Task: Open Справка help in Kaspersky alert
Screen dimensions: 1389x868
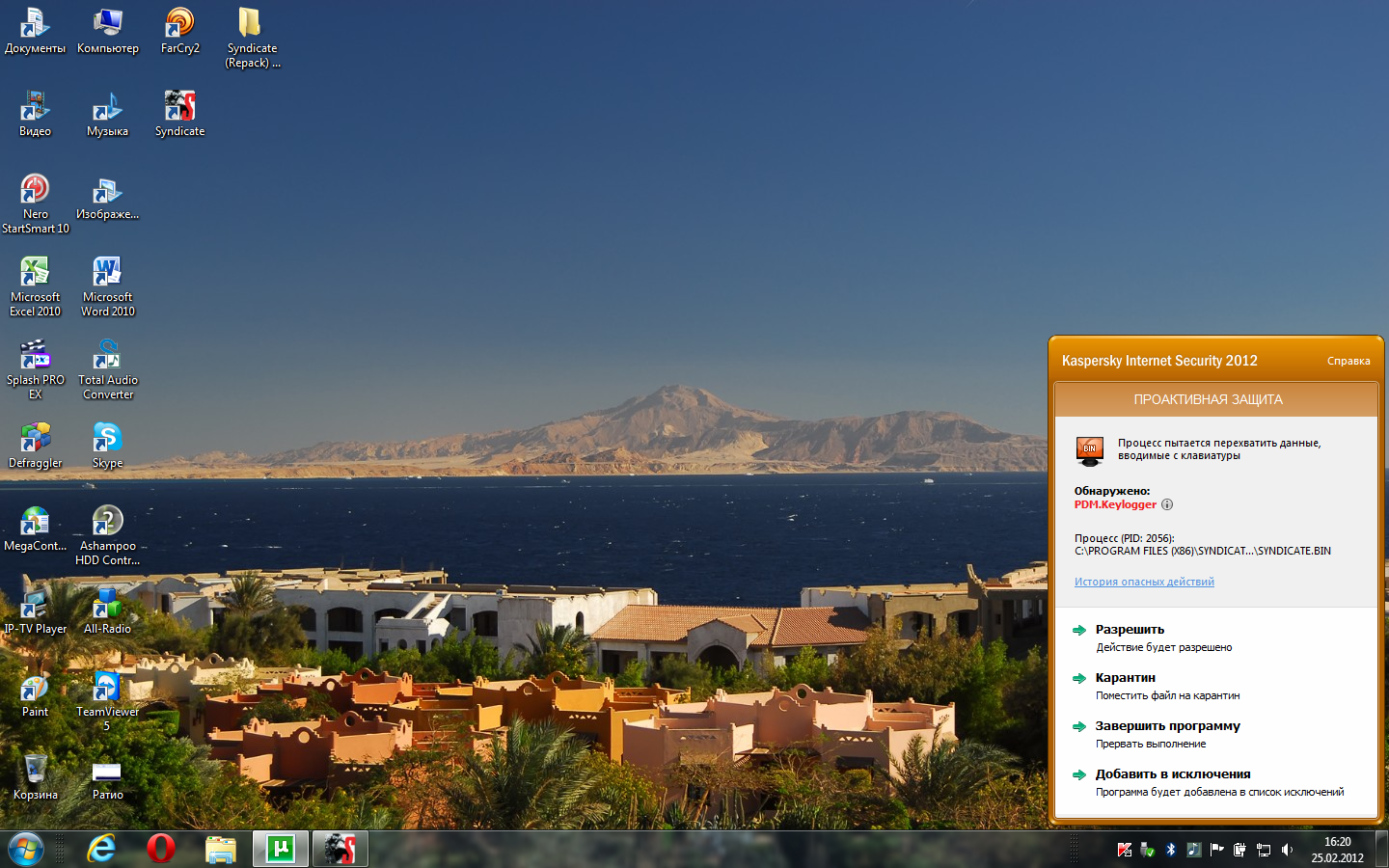Action: tap(1348, 361)
